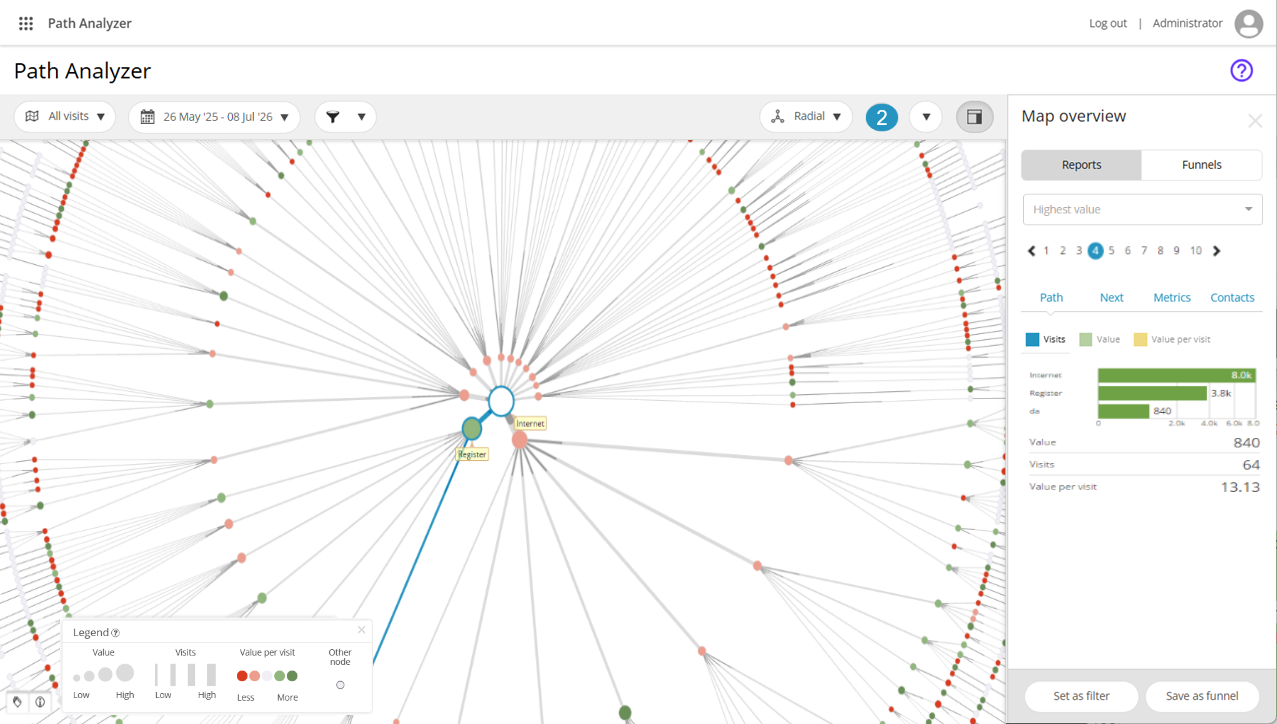Click the calendar icon in the date selector
The width and height of the screenshot is (1277, 724).
(147, 117)
